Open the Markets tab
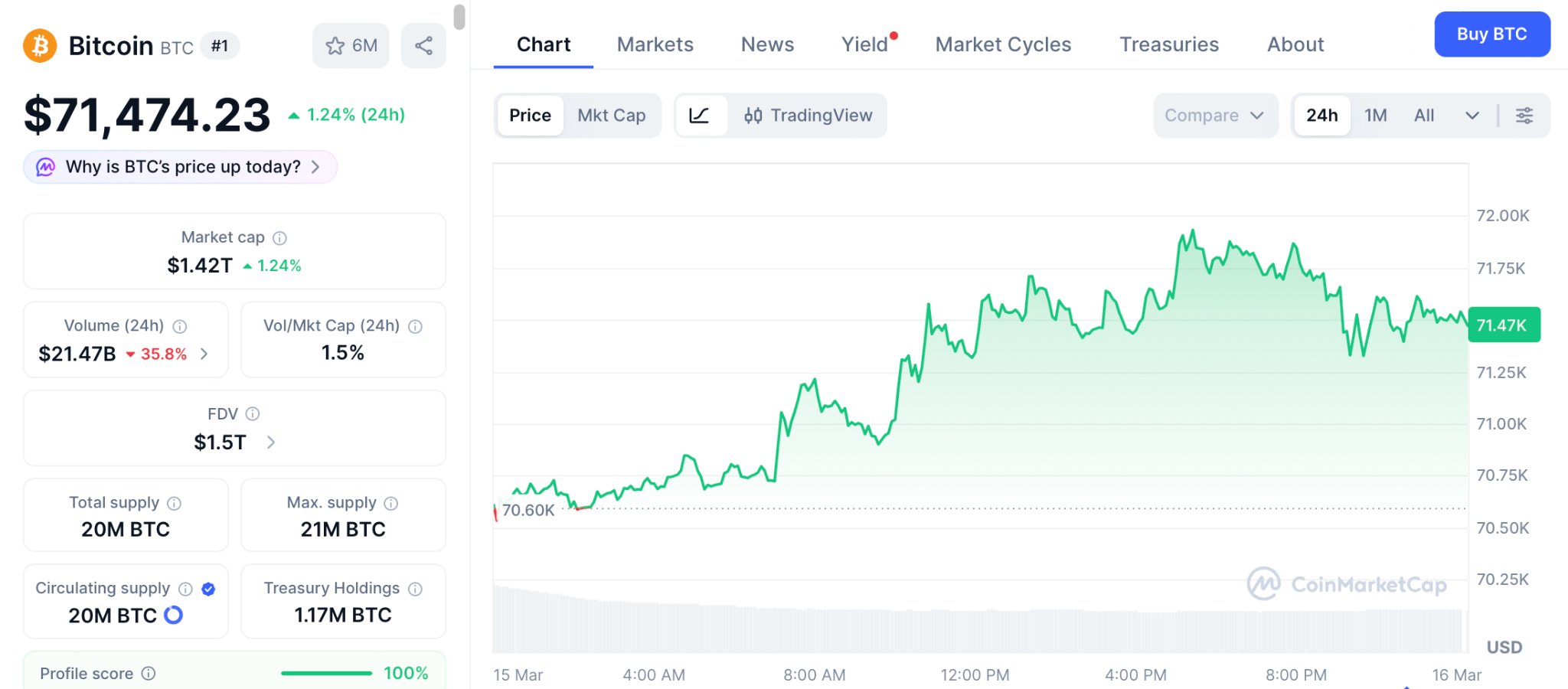Screen dimensions: 1568x689 pos(655,44)
